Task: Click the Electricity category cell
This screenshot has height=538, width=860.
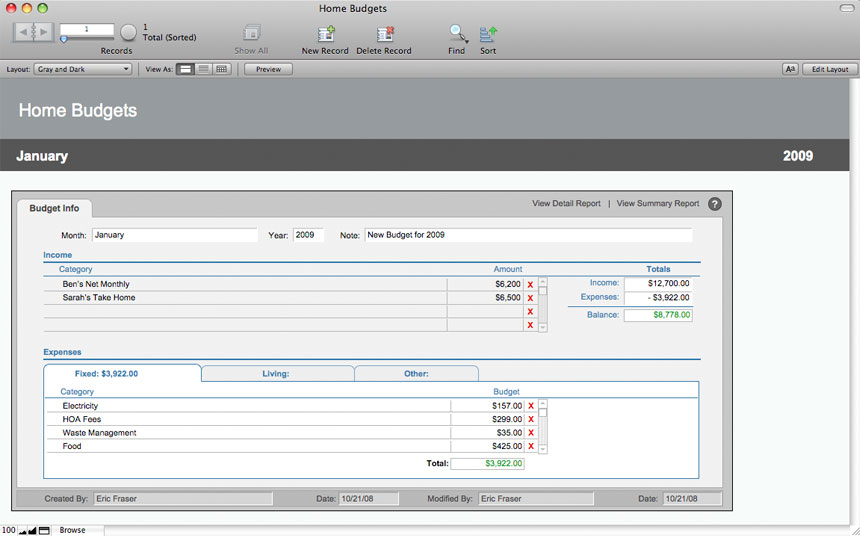Action: coord(248,406)
